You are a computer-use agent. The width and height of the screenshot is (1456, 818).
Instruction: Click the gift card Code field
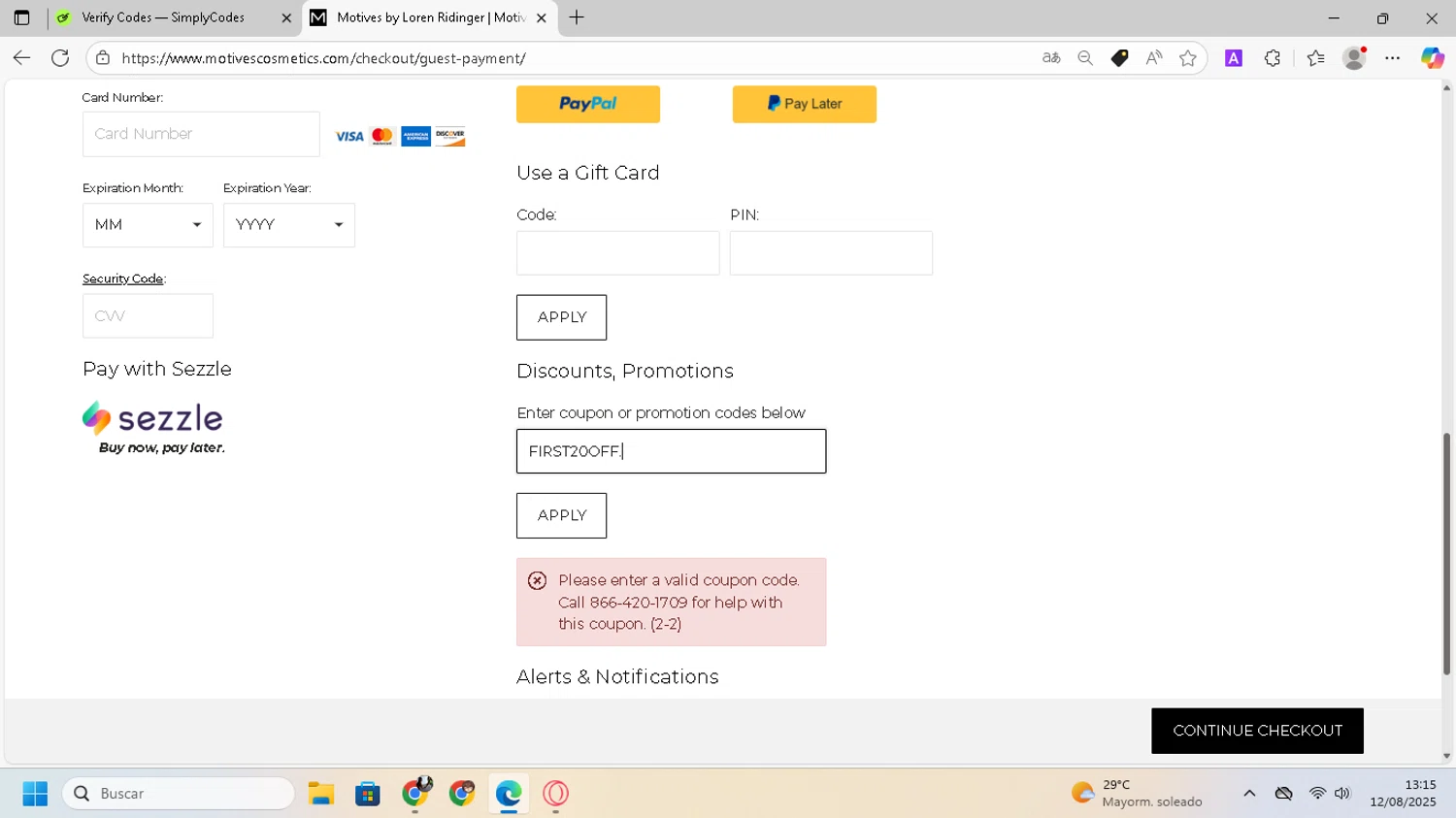point(618,253)
